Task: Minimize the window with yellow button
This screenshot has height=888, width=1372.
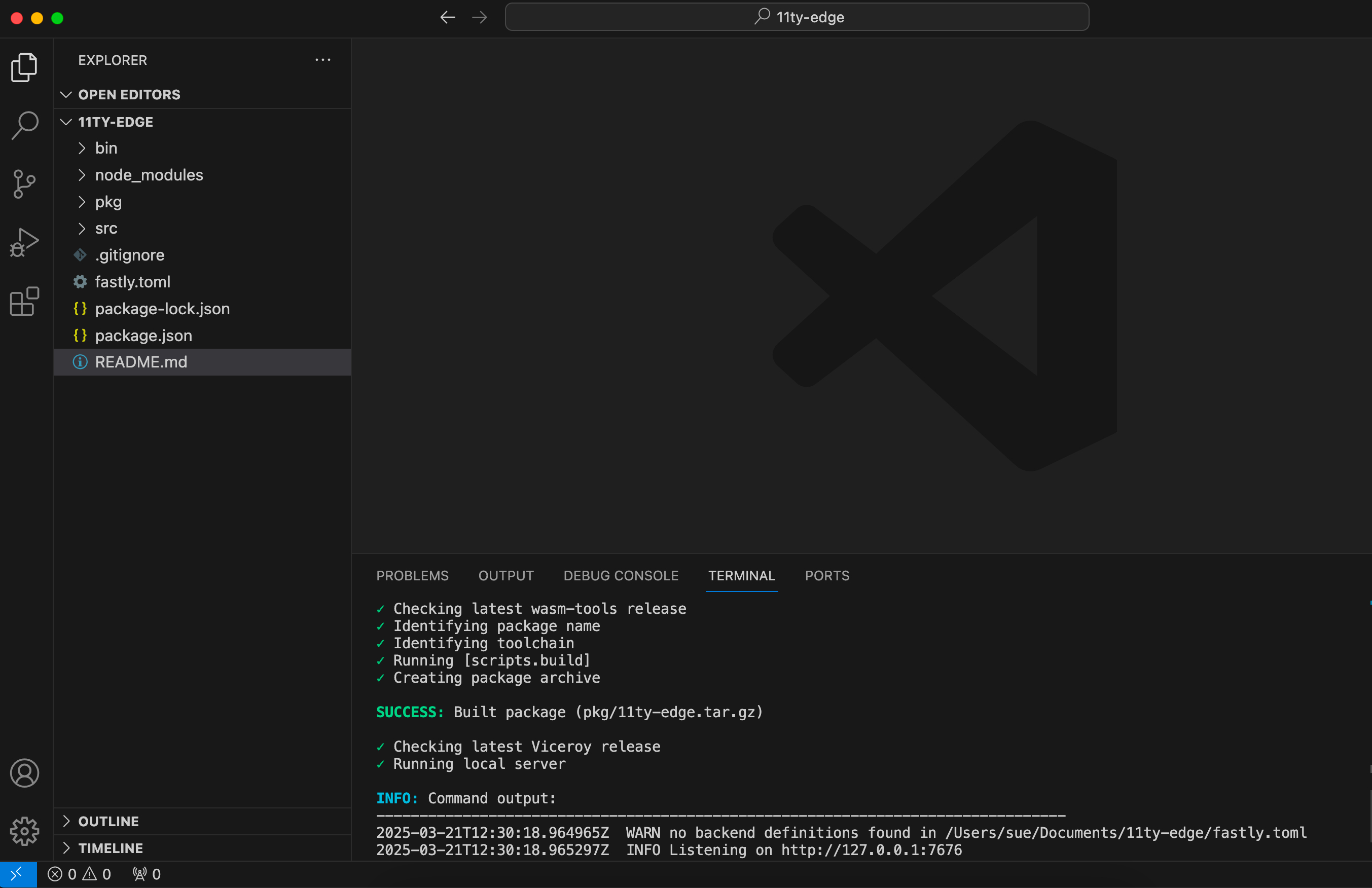Action: pyautogui.click(x=37, y=18)
